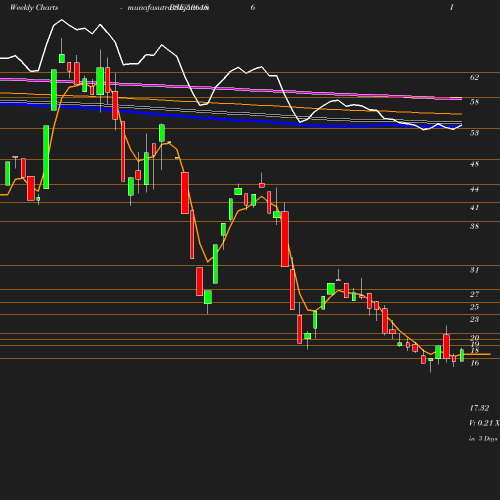The width and height of the screenshot is (500, 500).
Task: Select the 62 price axis label
Action: pos(474,77)
